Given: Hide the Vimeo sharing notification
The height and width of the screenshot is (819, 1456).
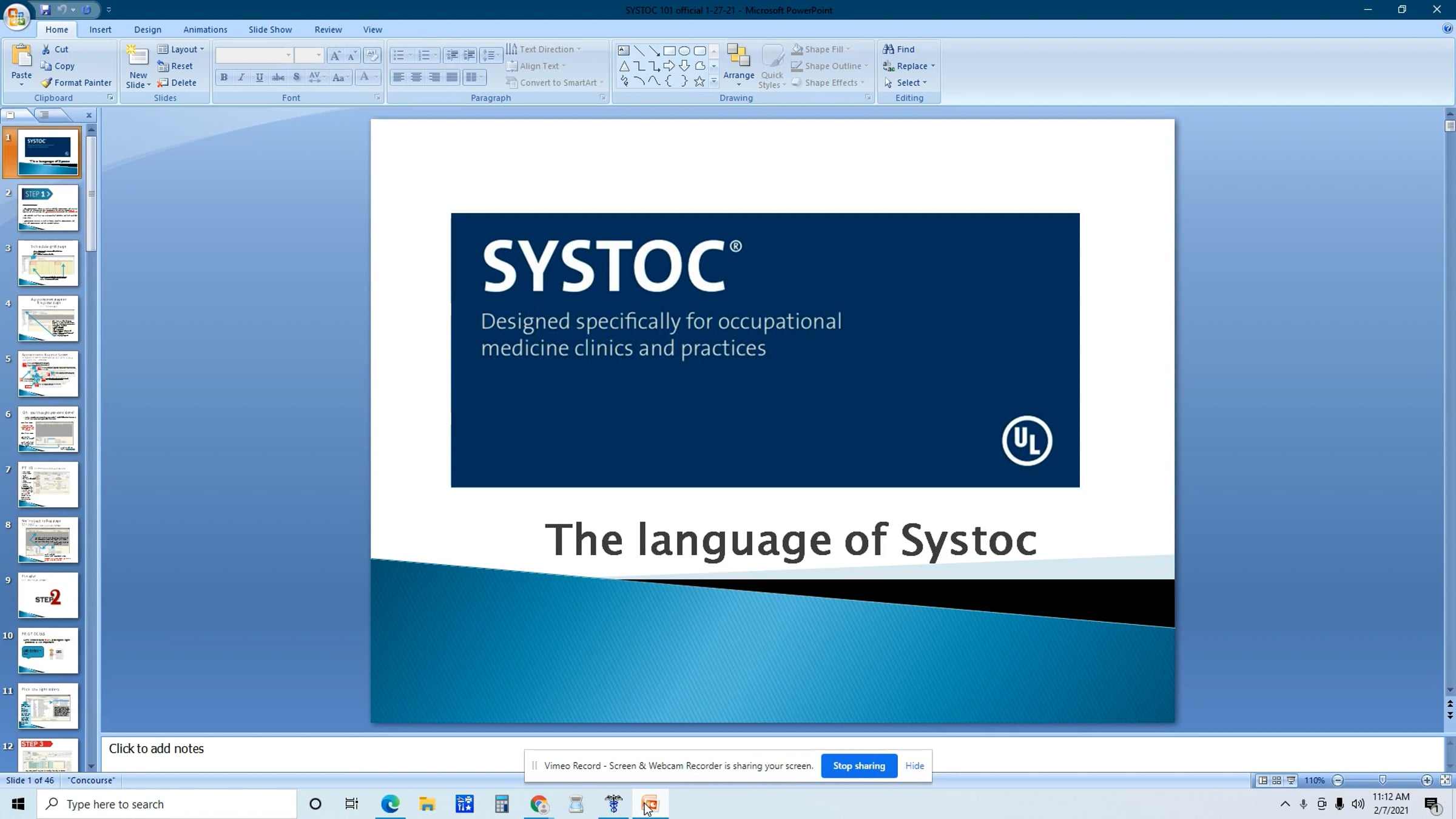Looking at the screenshot, I should pos(914,766).
